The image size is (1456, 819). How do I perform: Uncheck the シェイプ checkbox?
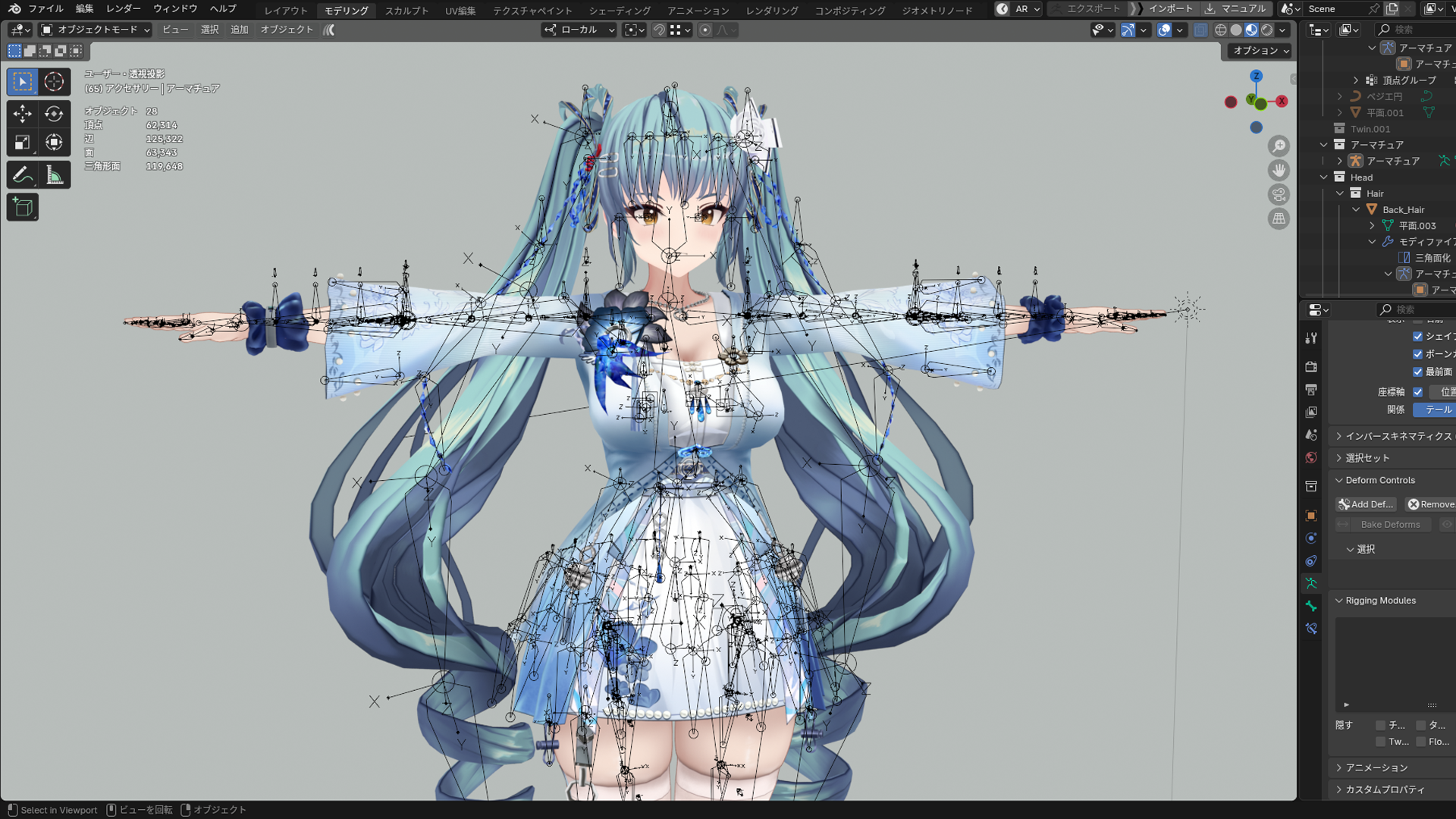click(x=1417, y=337)
